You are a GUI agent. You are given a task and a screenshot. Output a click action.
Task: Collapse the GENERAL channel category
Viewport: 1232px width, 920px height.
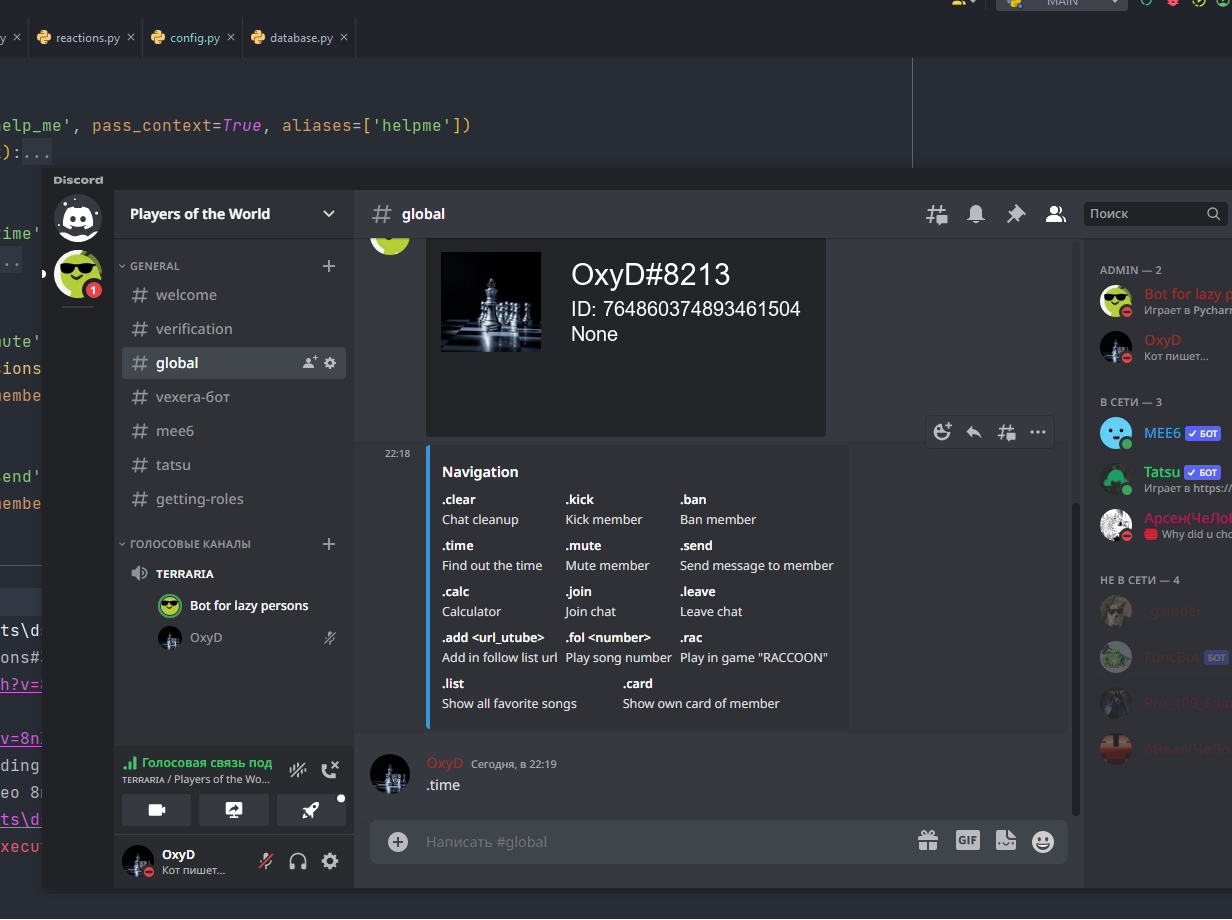pos(154,266)
